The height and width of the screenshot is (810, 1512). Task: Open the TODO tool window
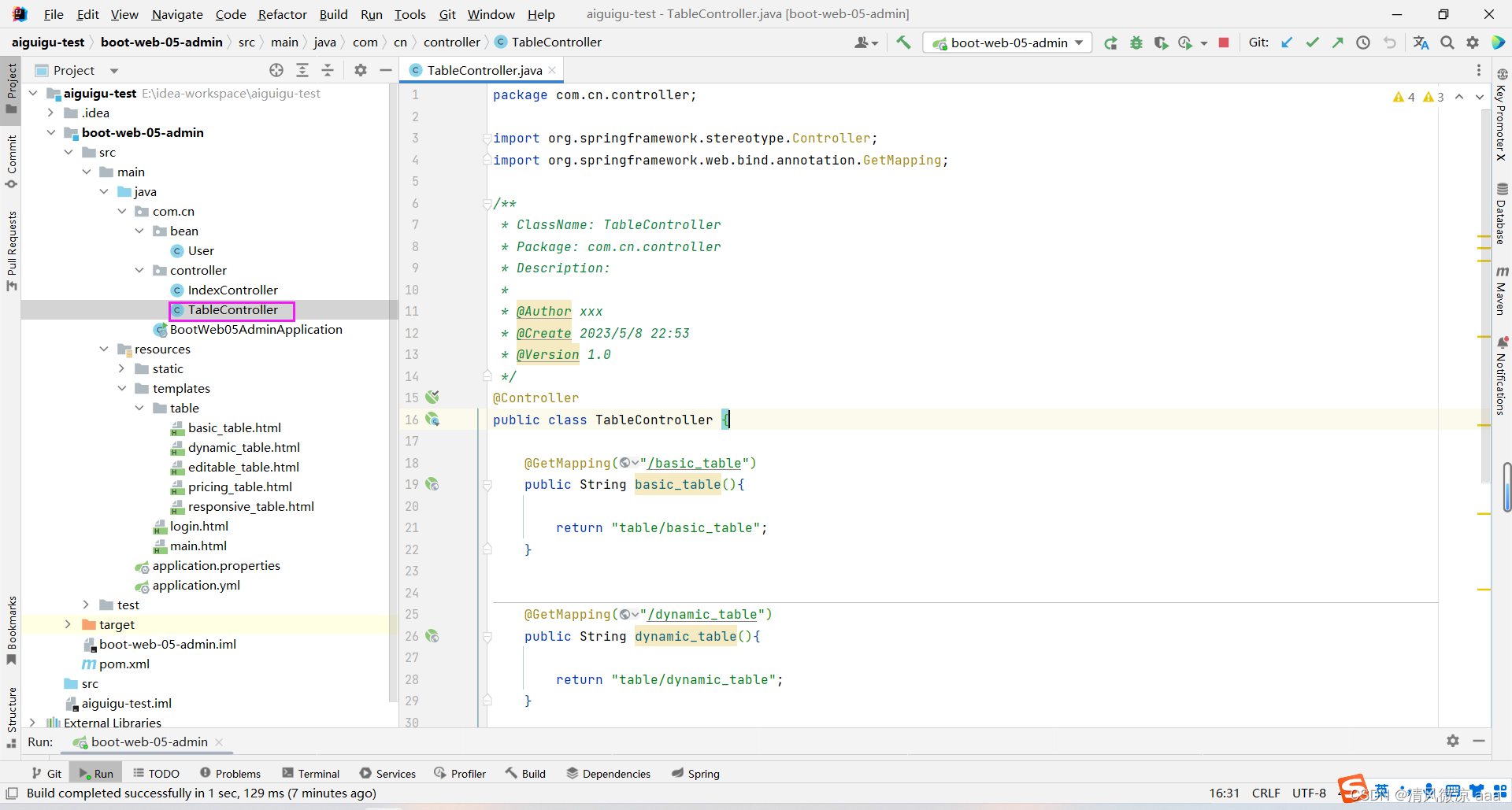(156, 774)
